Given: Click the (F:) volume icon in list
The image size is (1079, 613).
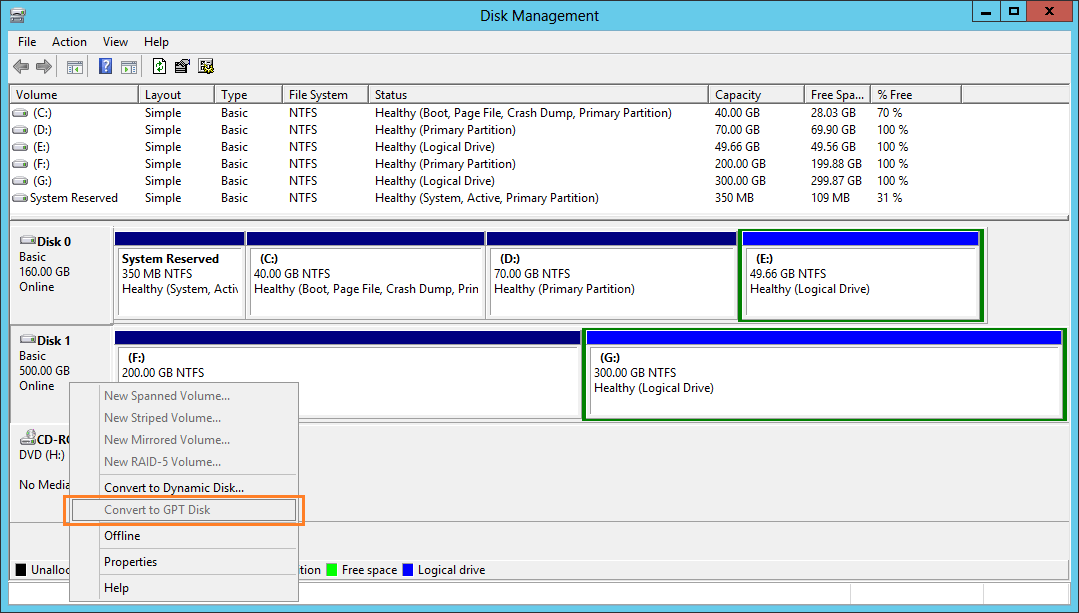Looking at the screenshot, I should [x=21, y=164].
